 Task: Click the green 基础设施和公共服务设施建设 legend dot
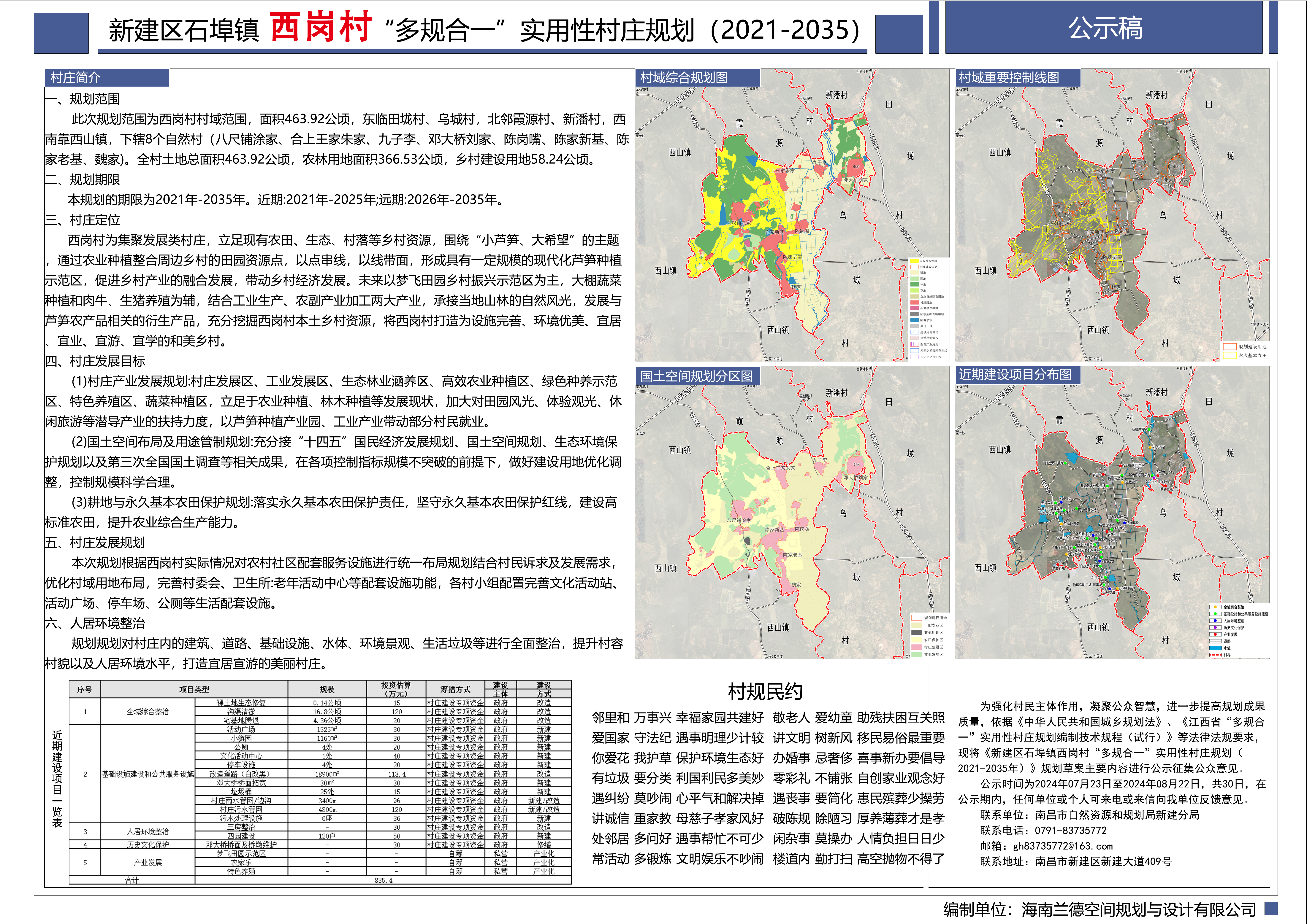(x=1215, y=614)
